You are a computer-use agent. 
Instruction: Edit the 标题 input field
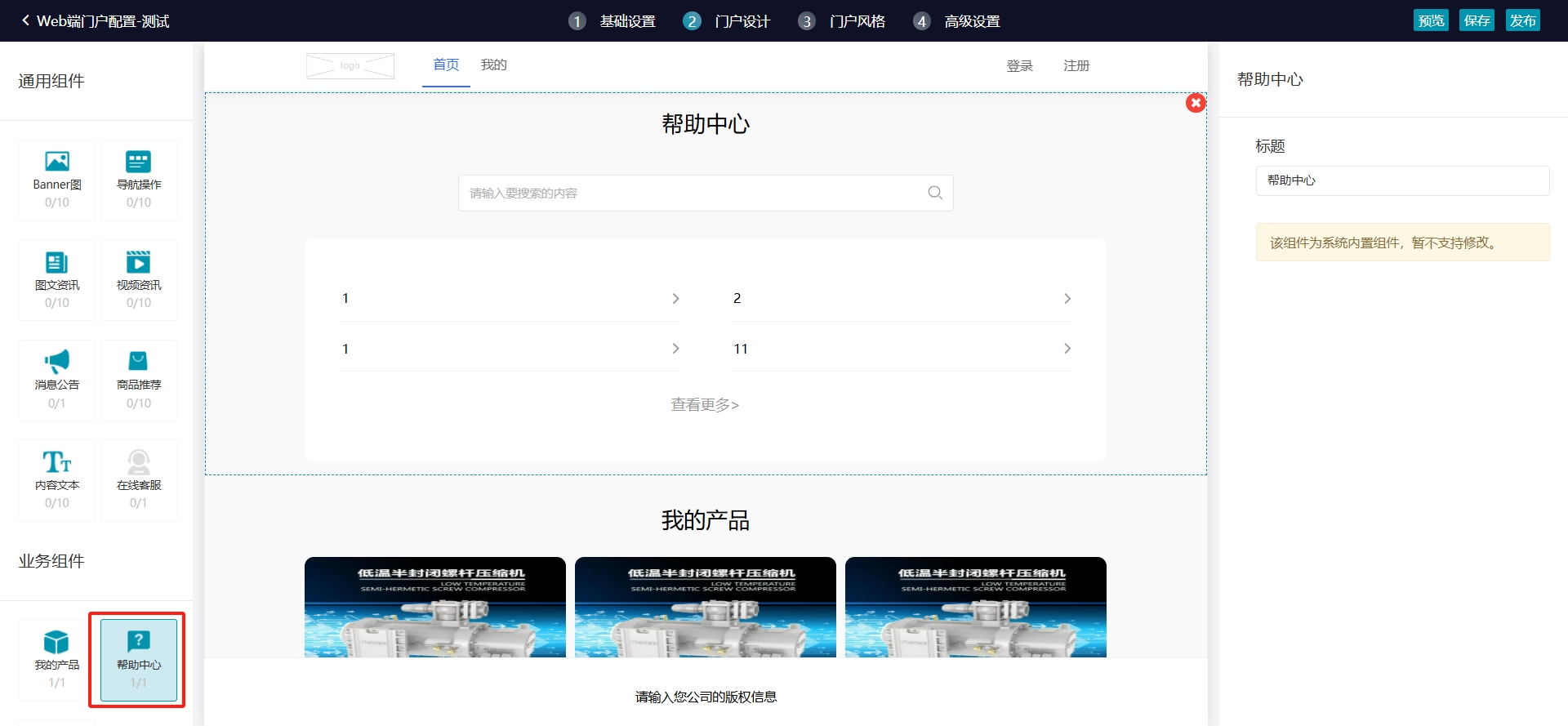(1402, 180)
